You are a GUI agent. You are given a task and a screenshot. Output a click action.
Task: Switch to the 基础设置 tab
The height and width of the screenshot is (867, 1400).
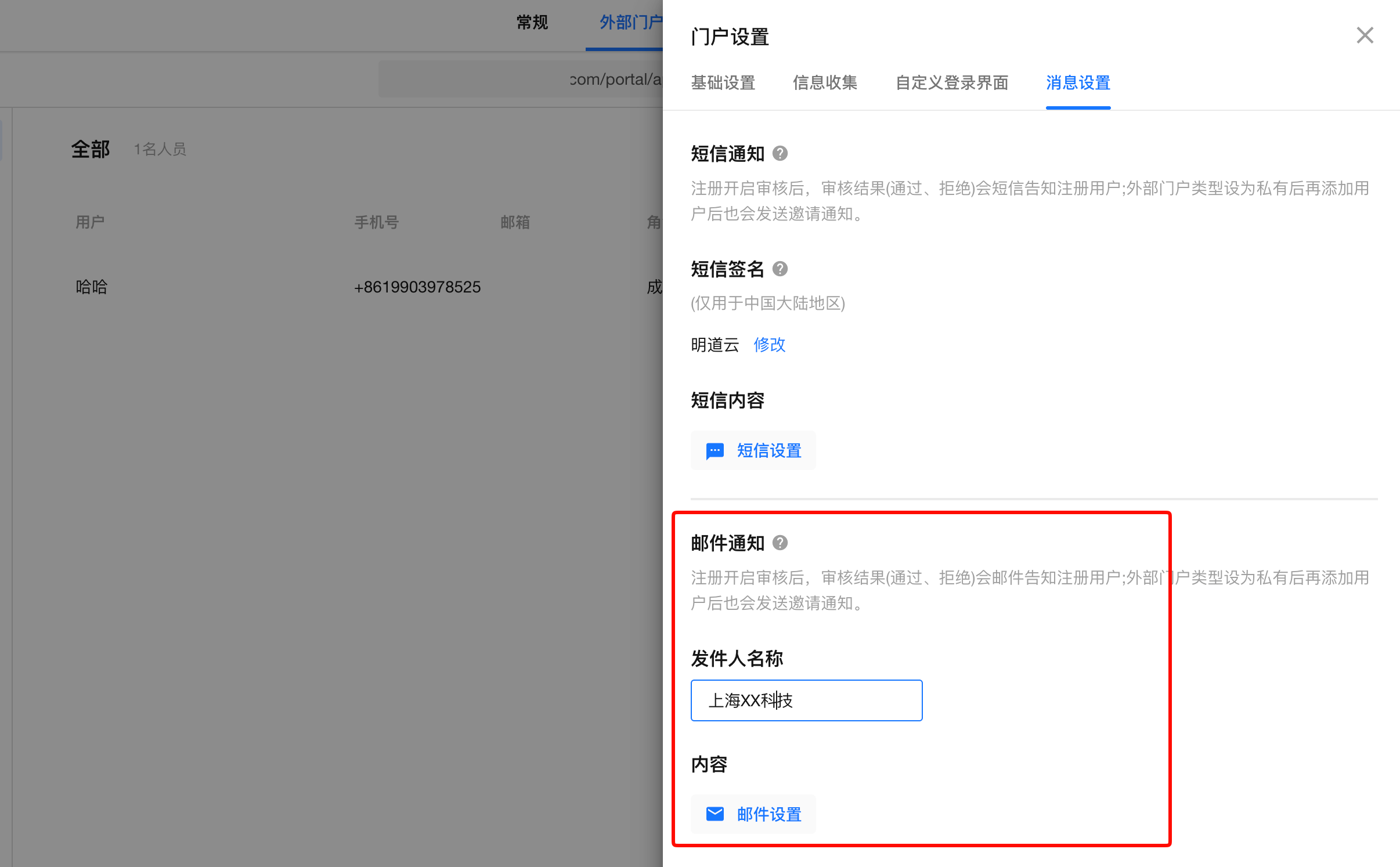(x=723, y=83)
